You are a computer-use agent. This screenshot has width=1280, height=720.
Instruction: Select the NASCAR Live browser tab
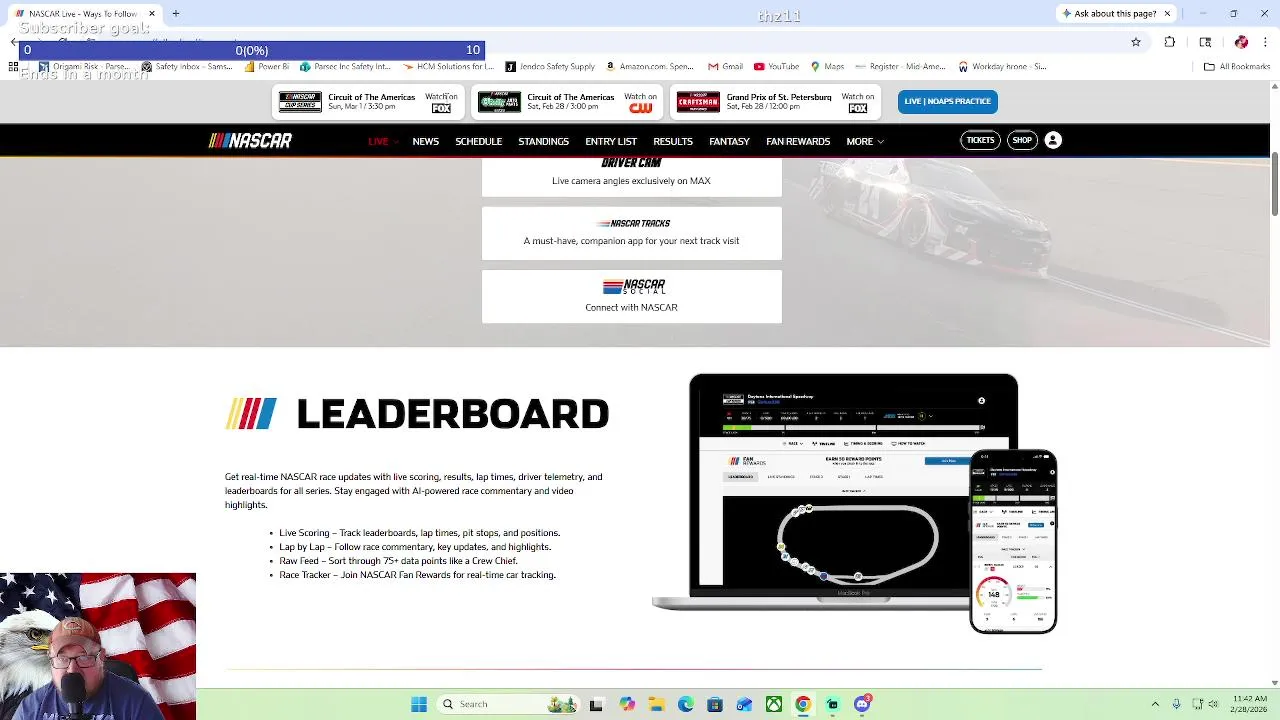(x=83, y=14)
